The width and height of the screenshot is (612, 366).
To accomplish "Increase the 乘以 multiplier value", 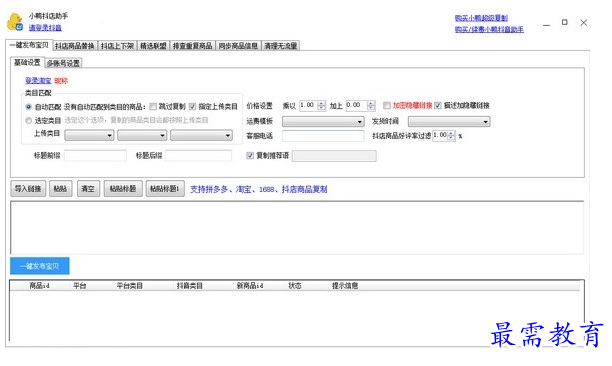I will [321, 103].
